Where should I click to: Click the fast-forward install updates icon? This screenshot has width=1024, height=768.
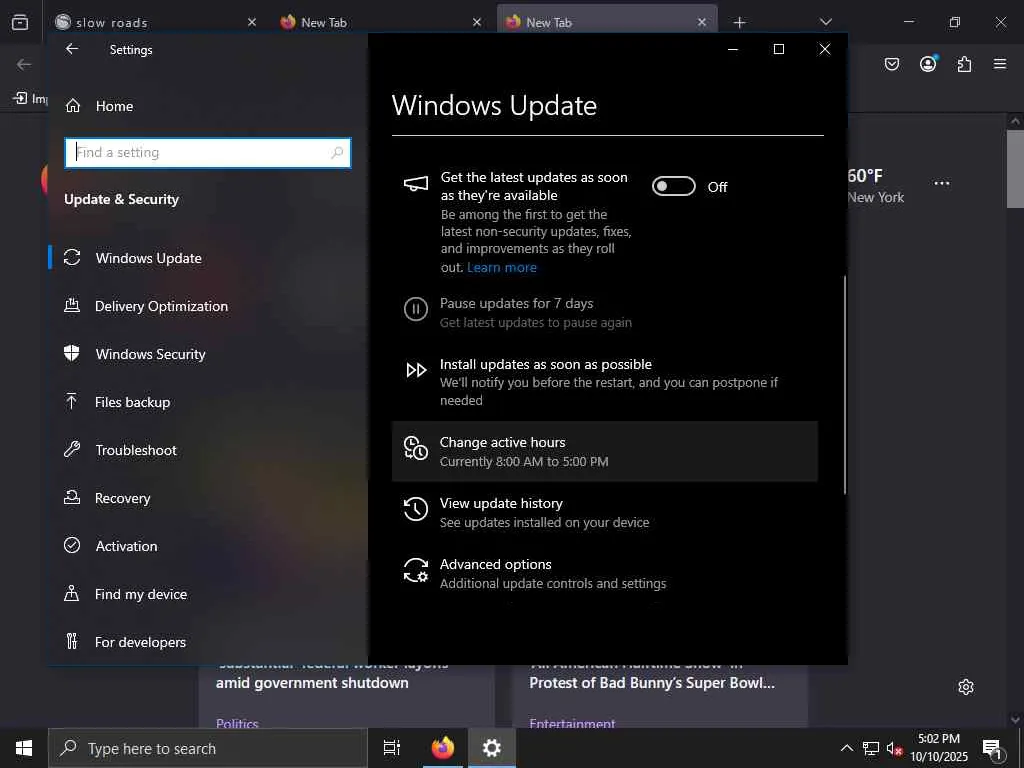416,370
